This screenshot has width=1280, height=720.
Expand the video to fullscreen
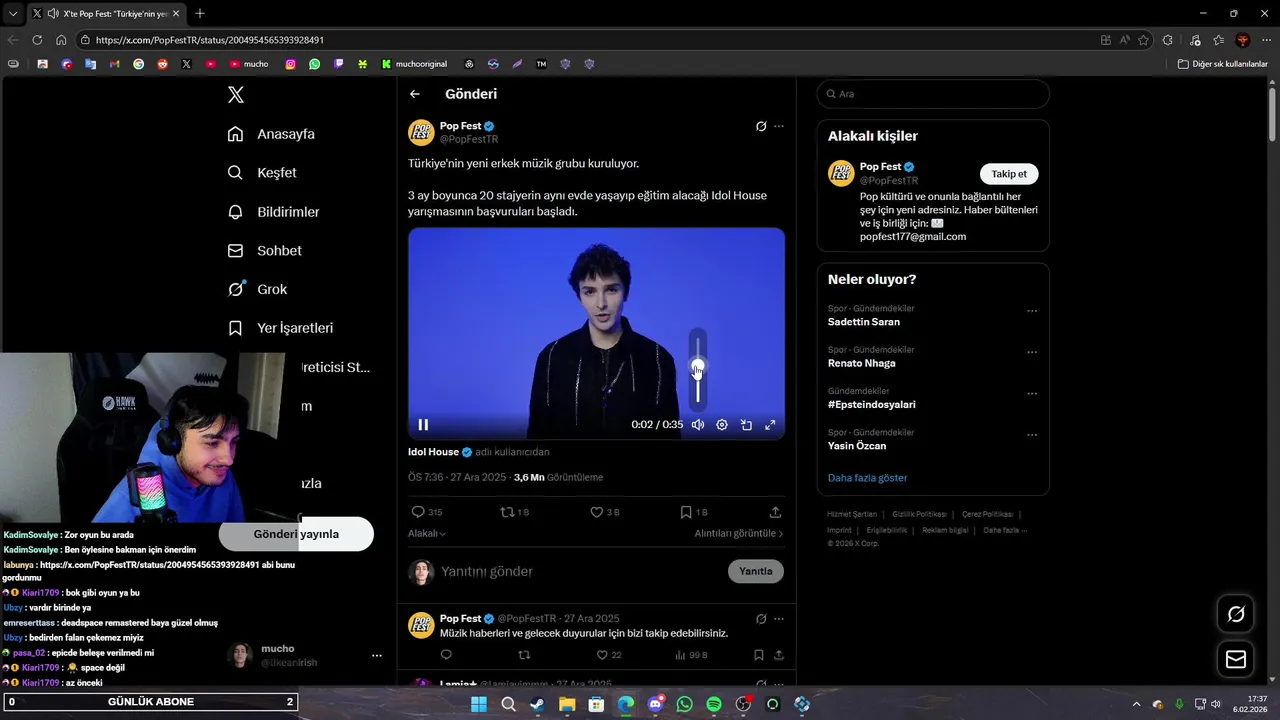coord(770,425)
